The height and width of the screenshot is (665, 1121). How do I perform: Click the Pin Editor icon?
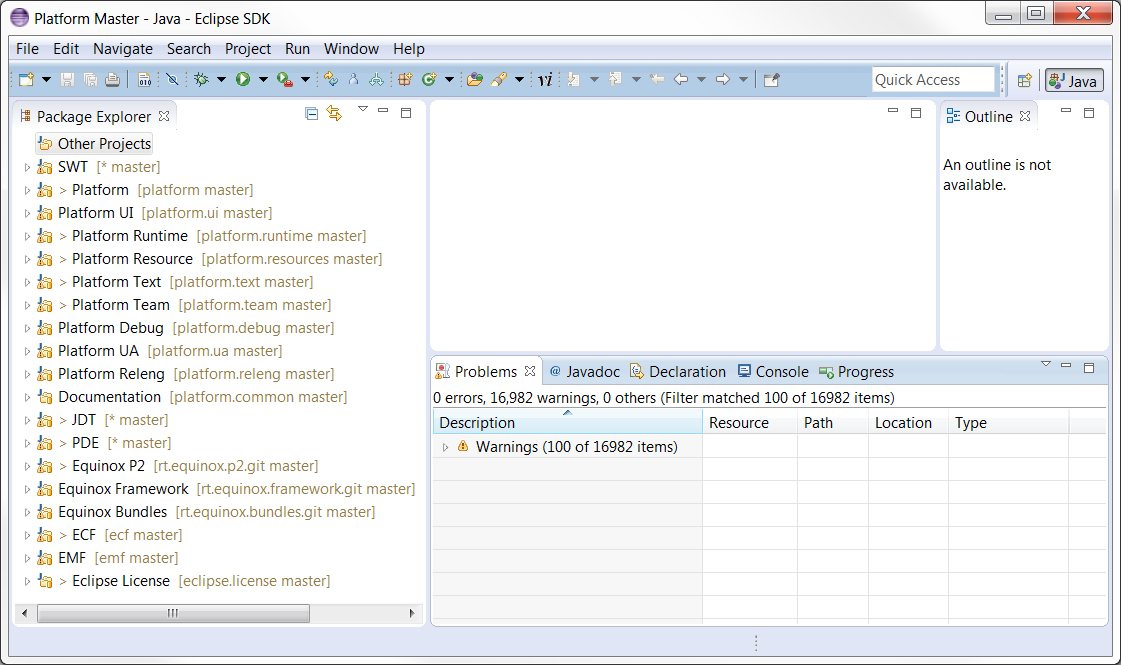click(771, 79)
